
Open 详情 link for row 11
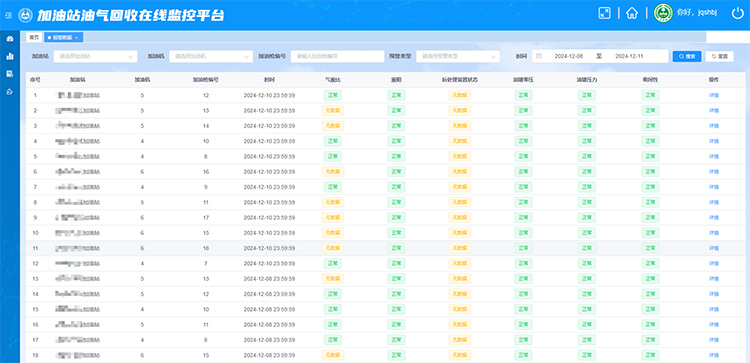point(714,248)
